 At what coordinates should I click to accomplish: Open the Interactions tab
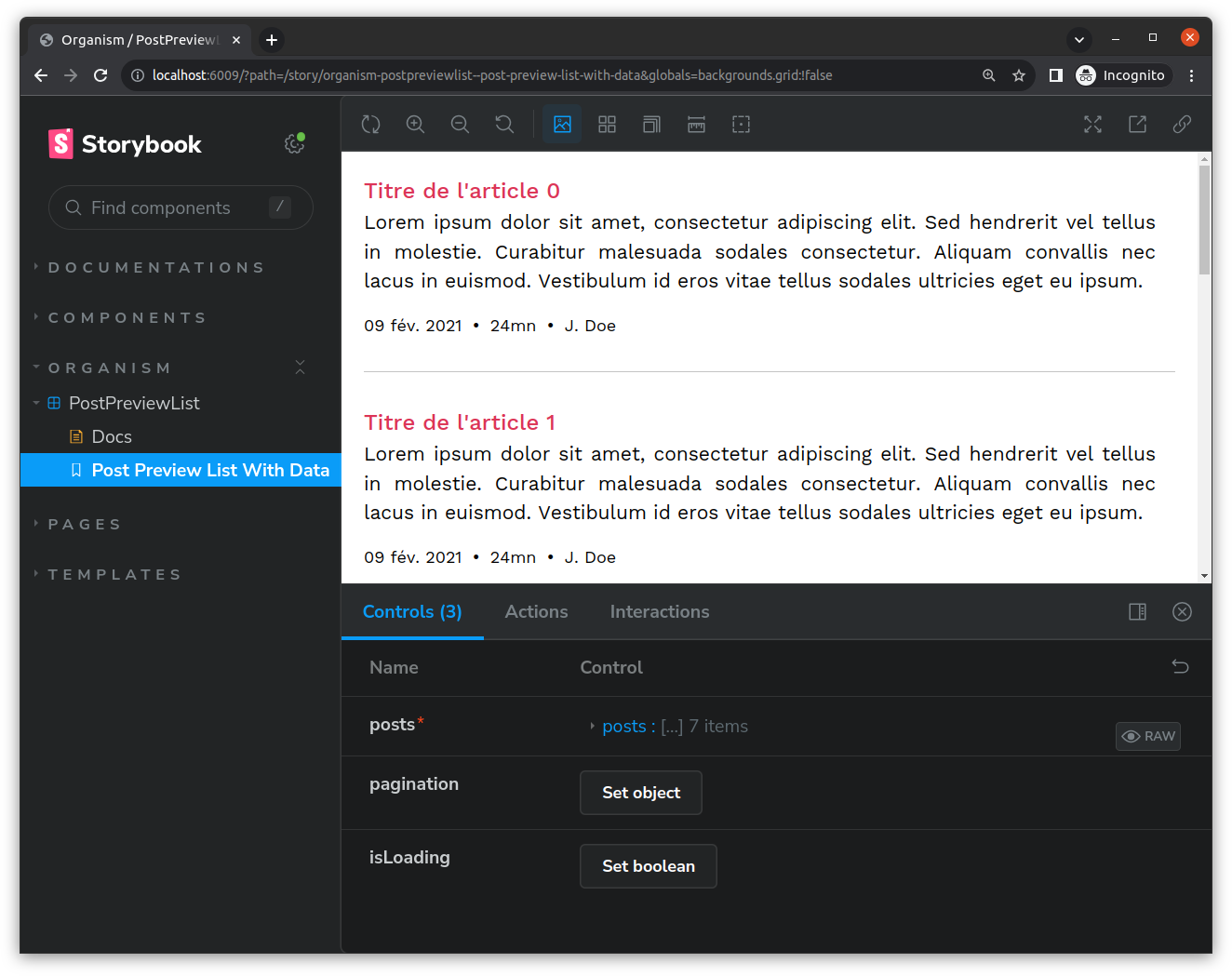(x=660, y=611)
